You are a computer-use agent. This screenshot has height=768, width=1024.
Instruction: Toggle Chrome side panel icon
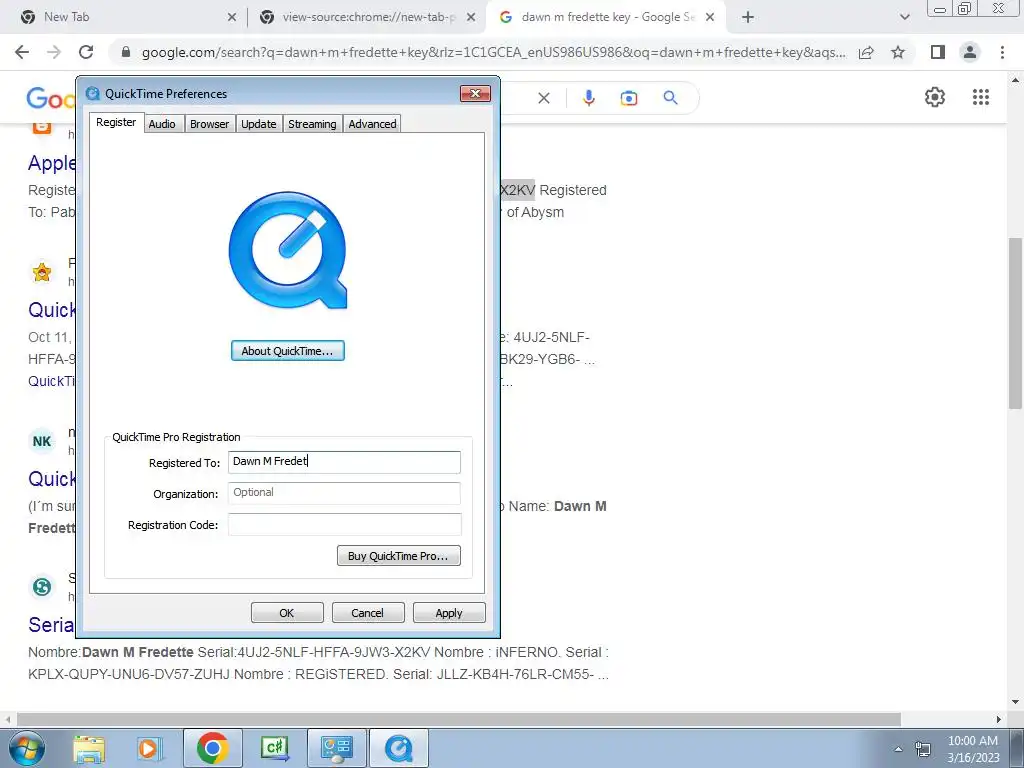pyautogui.click(x=938, y=52)
